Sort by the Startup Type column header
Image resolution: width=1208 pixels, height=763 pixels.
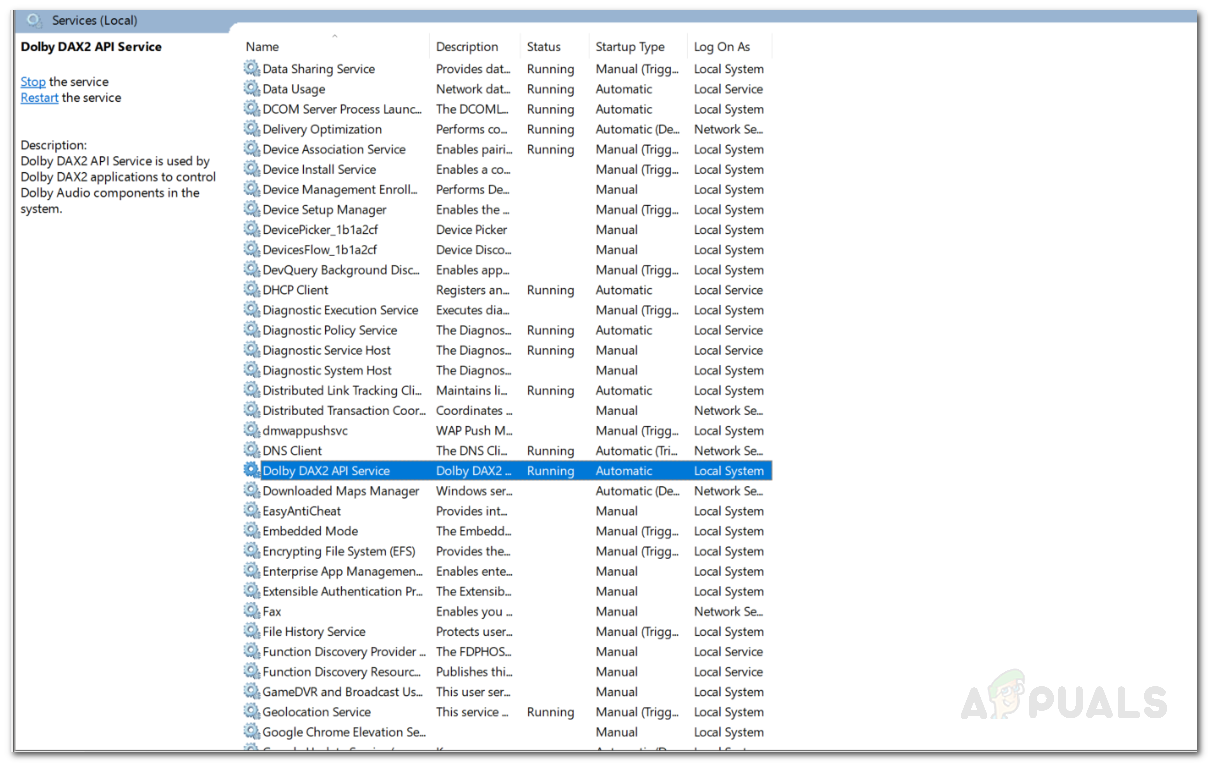[630, 47]
